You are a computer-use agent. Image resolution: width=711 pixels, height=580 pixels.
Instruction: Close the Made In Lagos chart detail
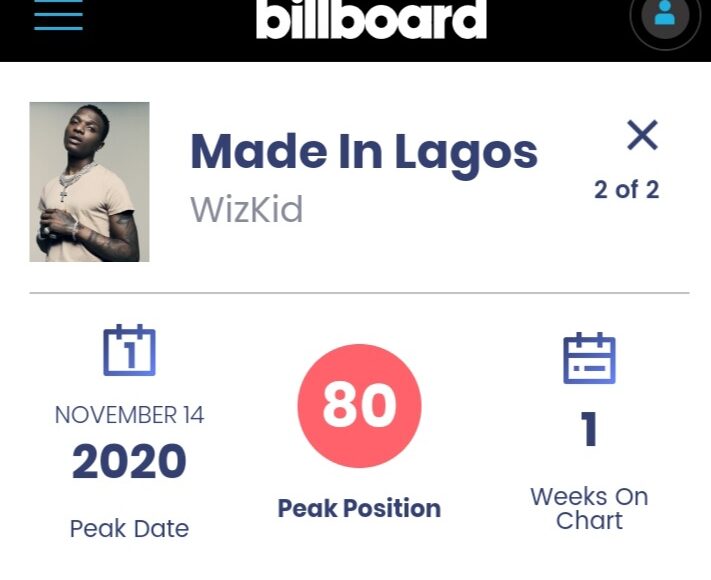(x=642, y=135)
